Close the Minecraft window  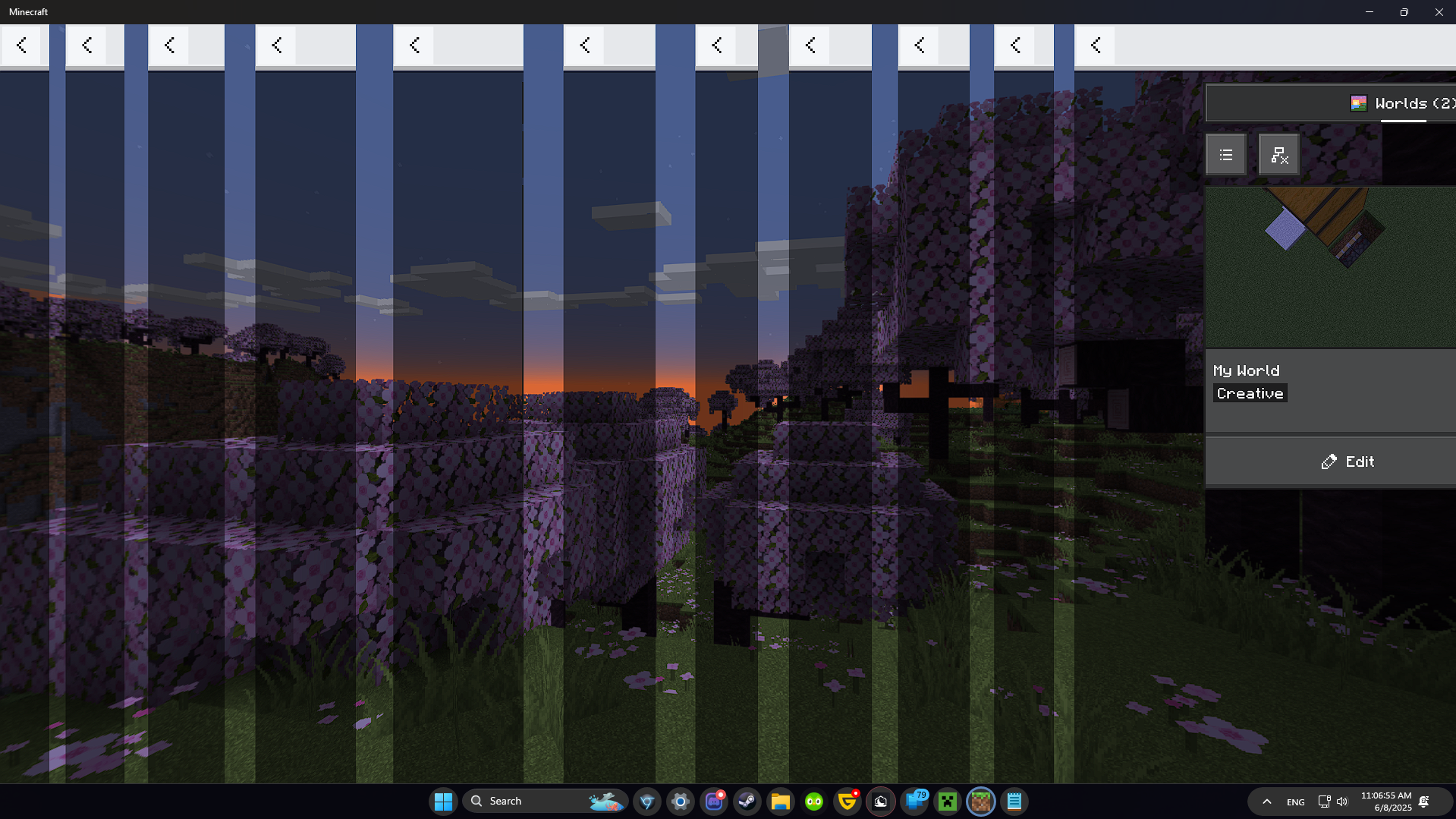[x=1439, y=12]
